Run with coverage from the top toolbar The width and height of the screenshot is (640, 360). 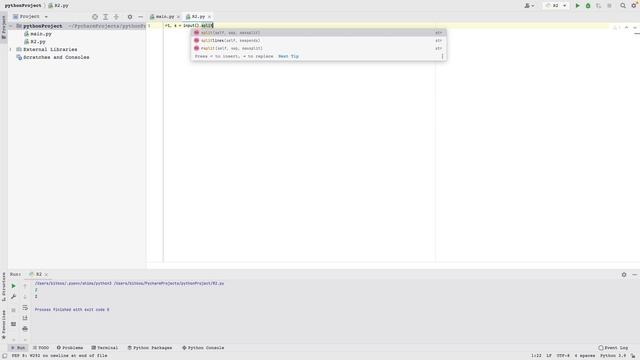pyautogui.click(x=598, y=6)
